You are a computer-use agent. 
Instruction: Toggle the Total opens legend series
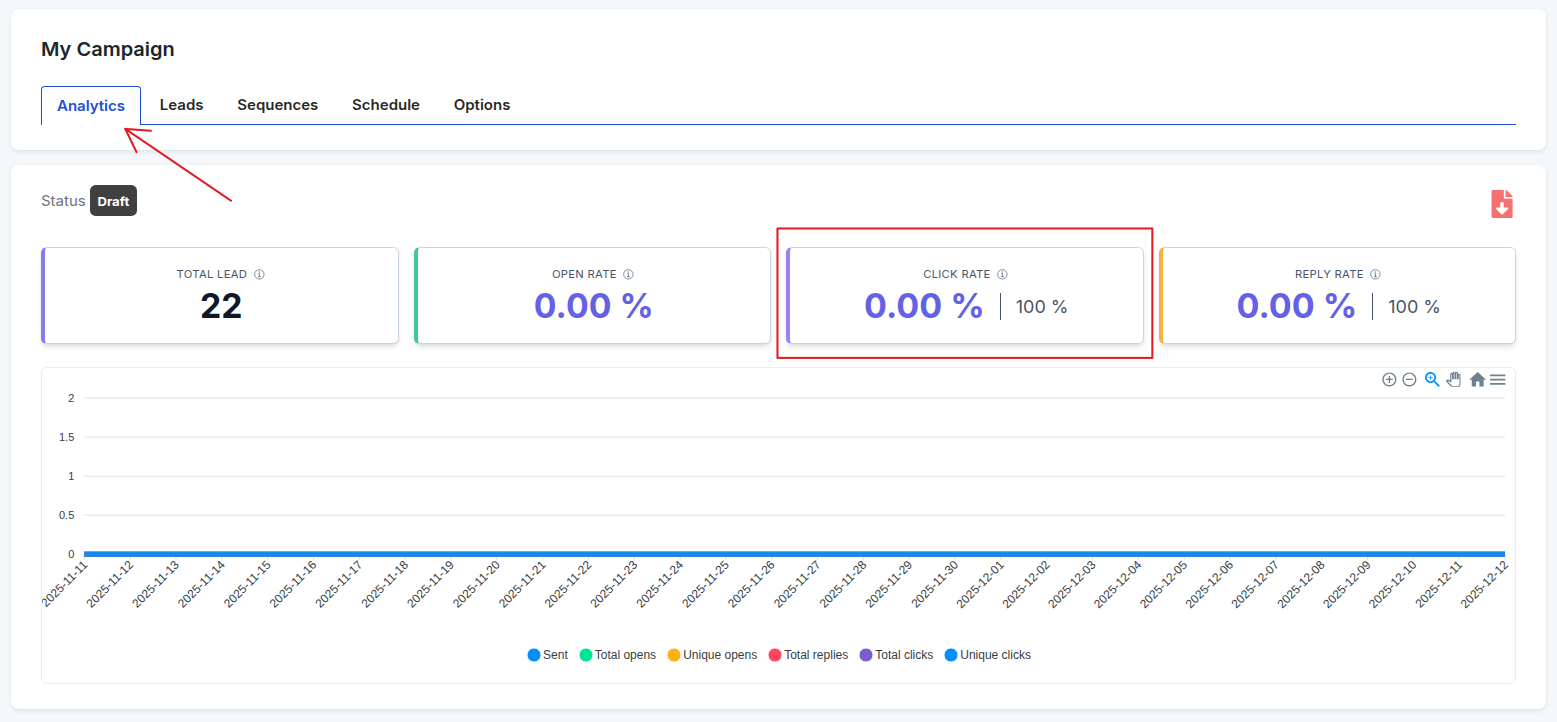618,655
